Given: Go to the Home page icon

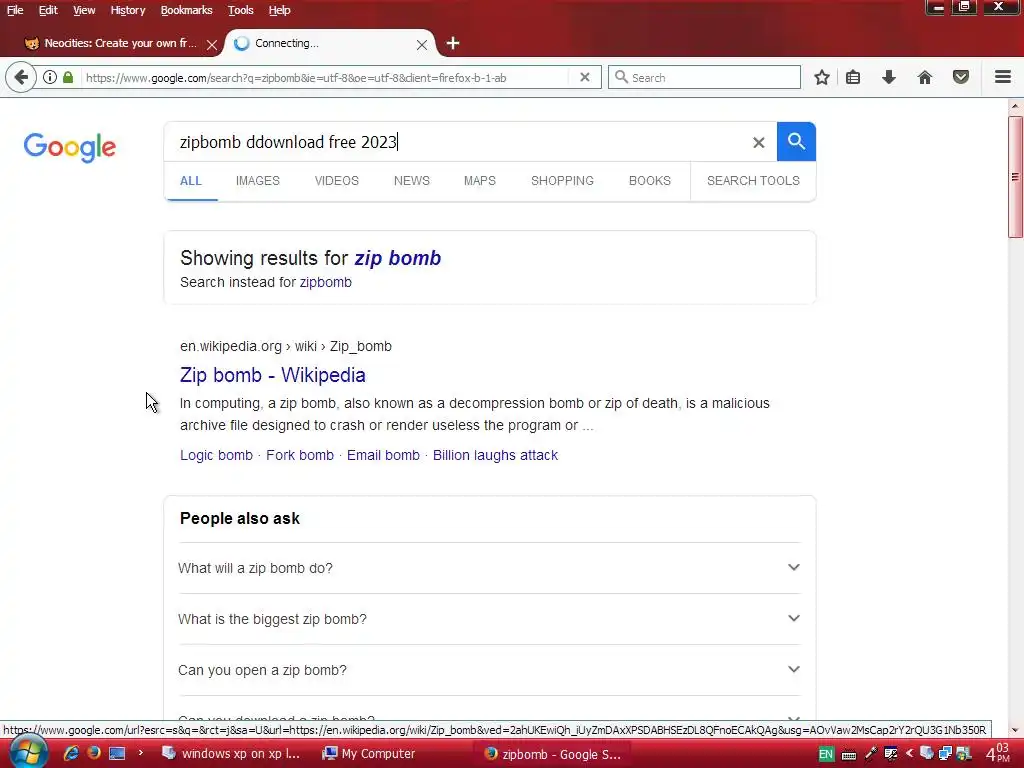Looking at the screenshot, I should pos(925,78).
